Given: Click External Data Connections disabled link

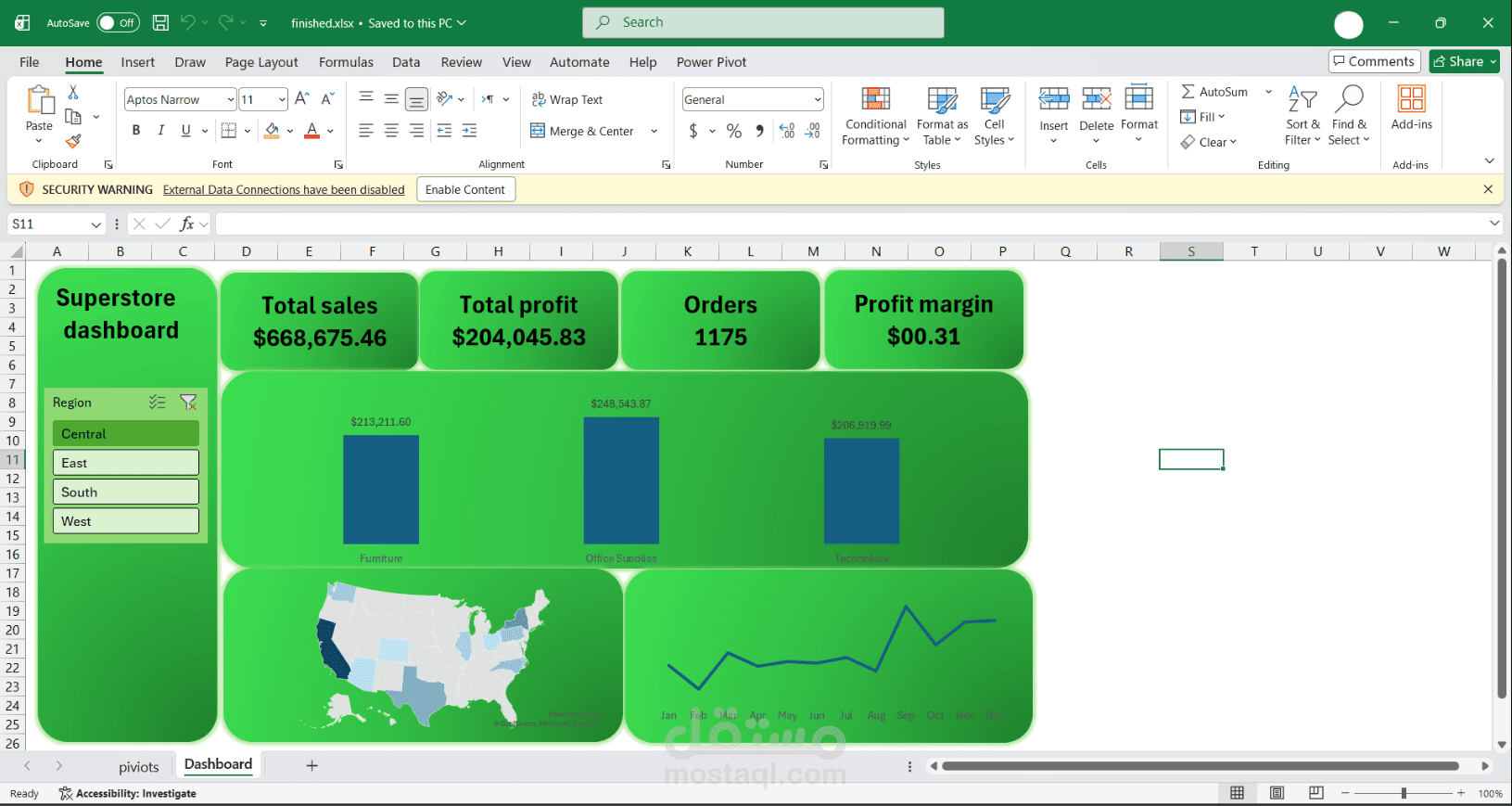Looking at the screenshot, I should point(284,189).
